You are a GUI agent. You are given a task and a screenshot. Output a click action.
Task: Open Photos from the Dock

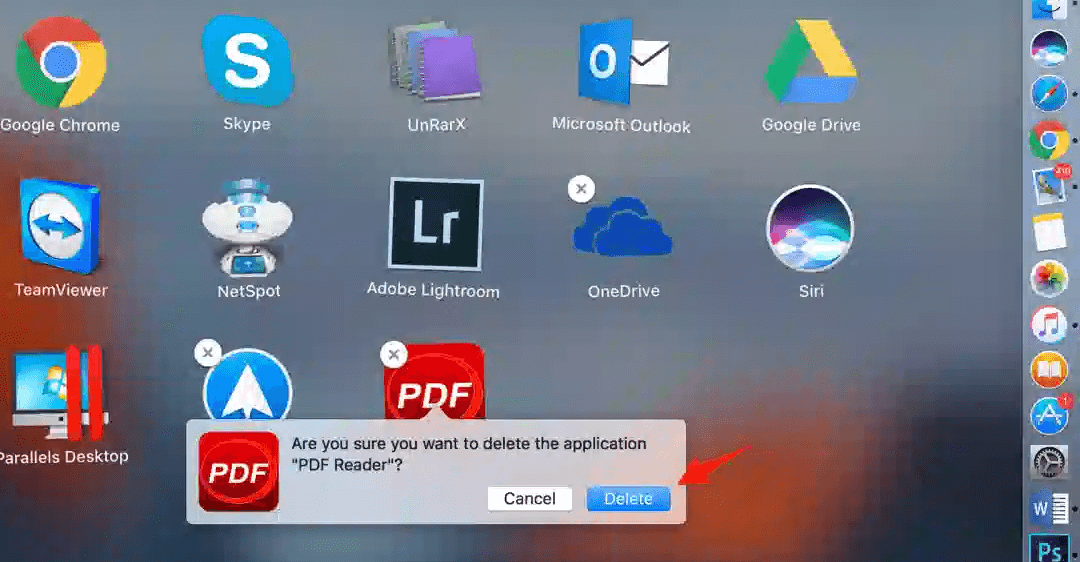[1049, 278]
